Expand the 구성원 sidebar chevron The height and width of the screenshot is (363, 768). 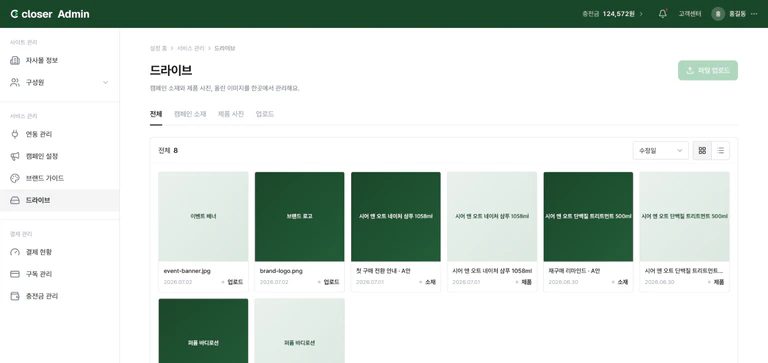[105, 82]
